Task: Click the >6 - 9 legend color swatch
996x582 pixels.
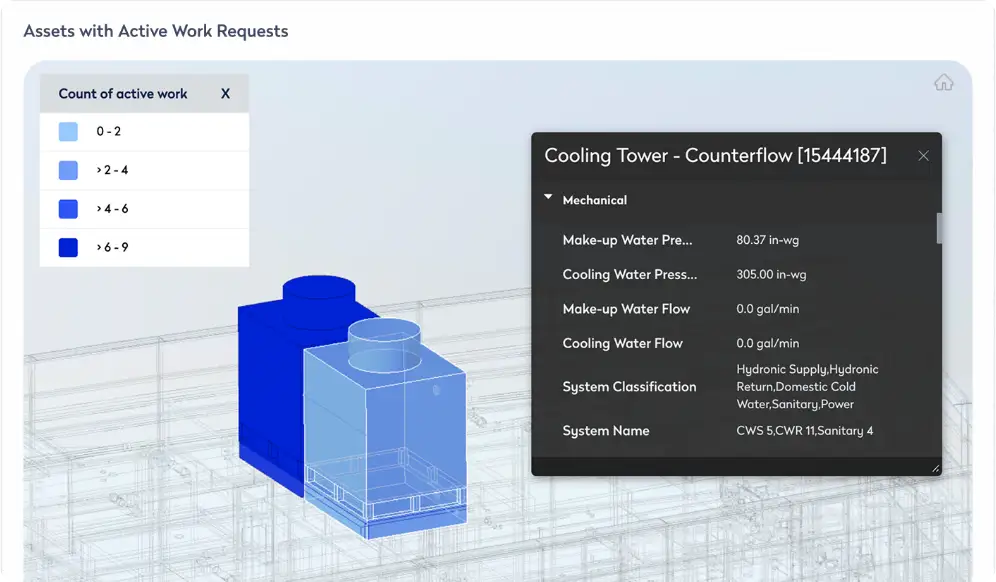Action: tap(68, 247)
